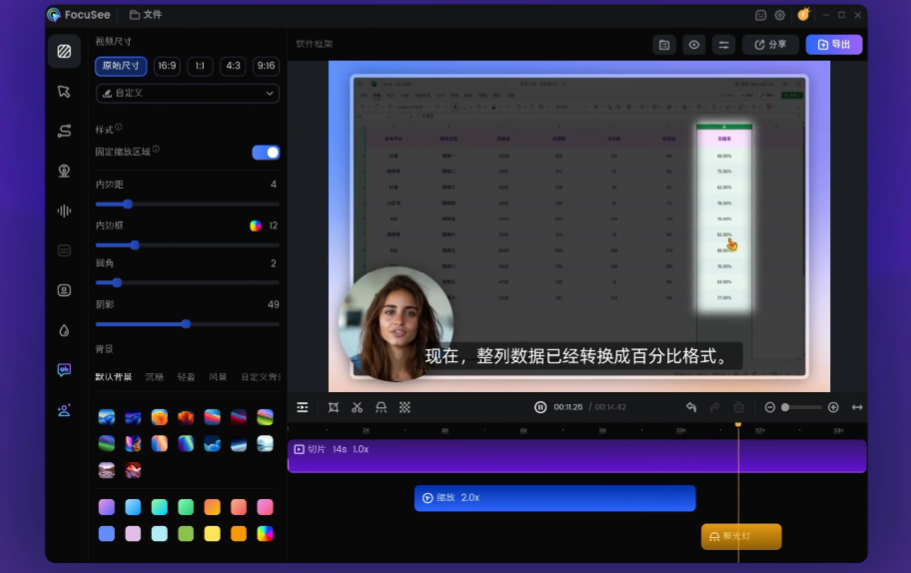Image resolution: width=911 pixels, height=573 pixels.
Task: Open the adjustment sliders icon in top bar
Action: point(723,45)
